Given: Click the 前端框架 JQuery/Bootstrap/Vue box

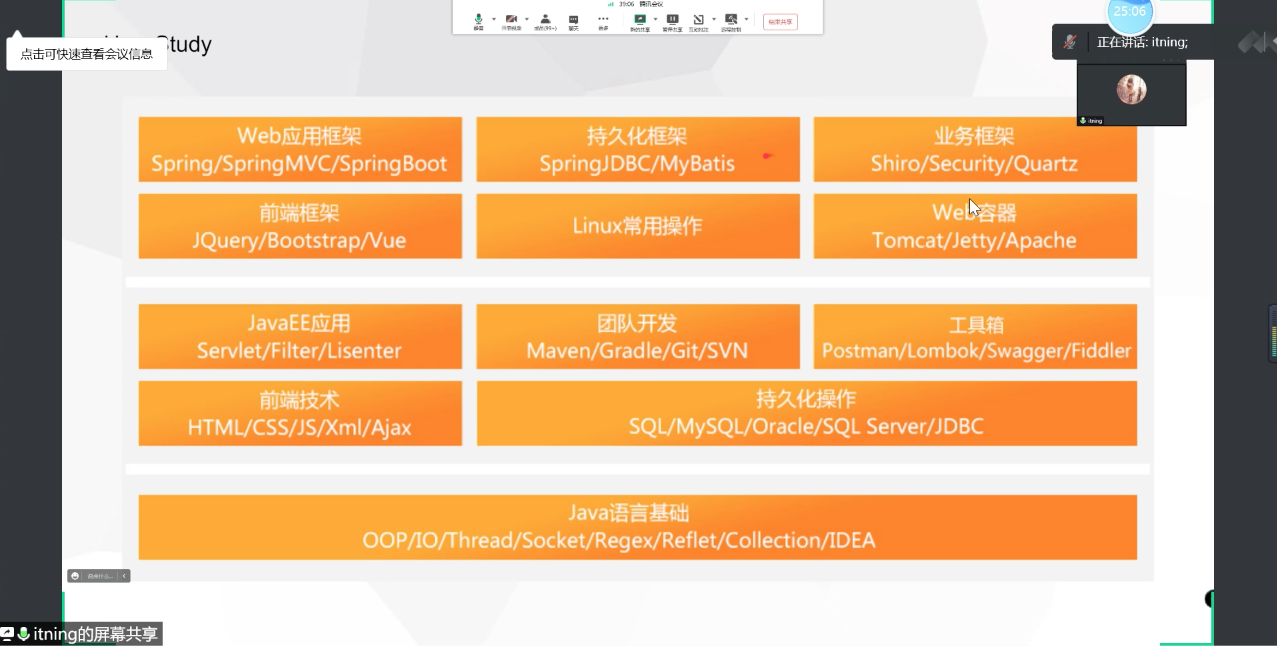Looking at the screenshot, I should point(300,226).
